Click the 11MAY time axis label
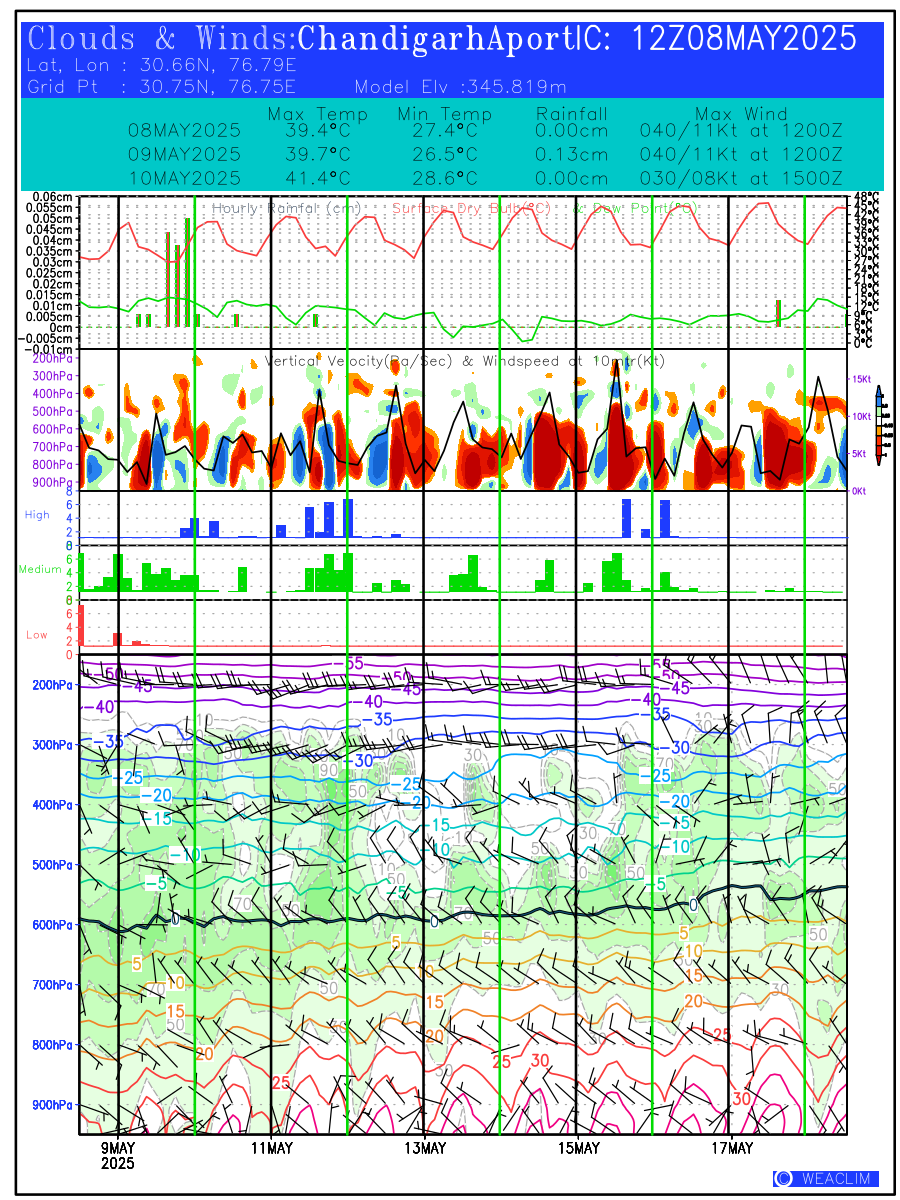Image resolution: width=900 pixels, height=1200 pixels. point(271,1147)
